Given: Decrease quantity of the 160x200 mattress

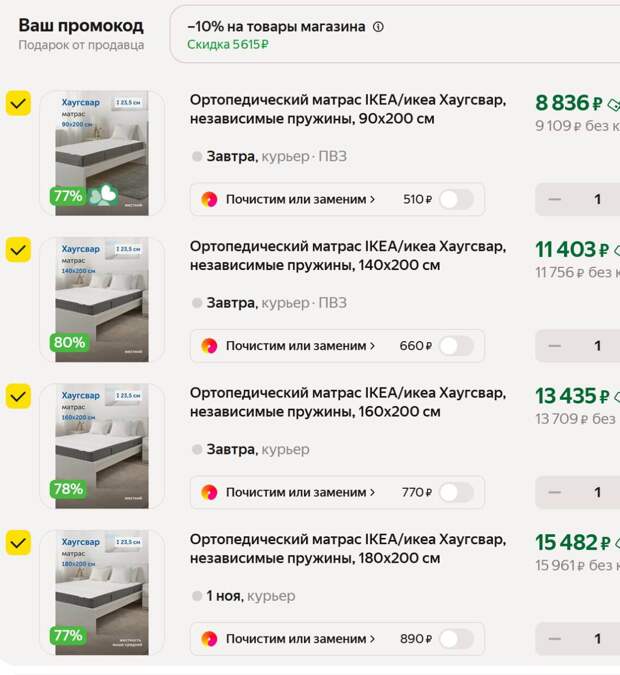Looking at the screenshot, I should [x=554, y=492].
